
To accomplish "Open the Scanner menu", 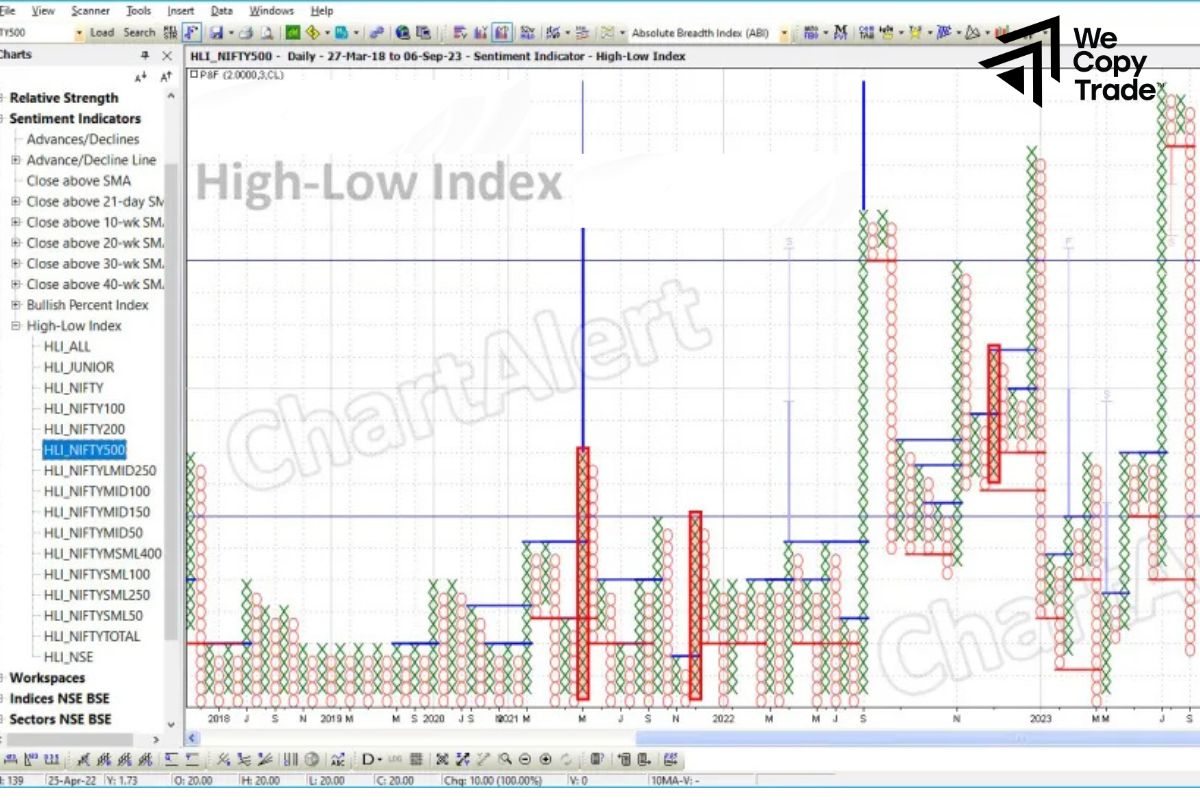I will 89,11.
